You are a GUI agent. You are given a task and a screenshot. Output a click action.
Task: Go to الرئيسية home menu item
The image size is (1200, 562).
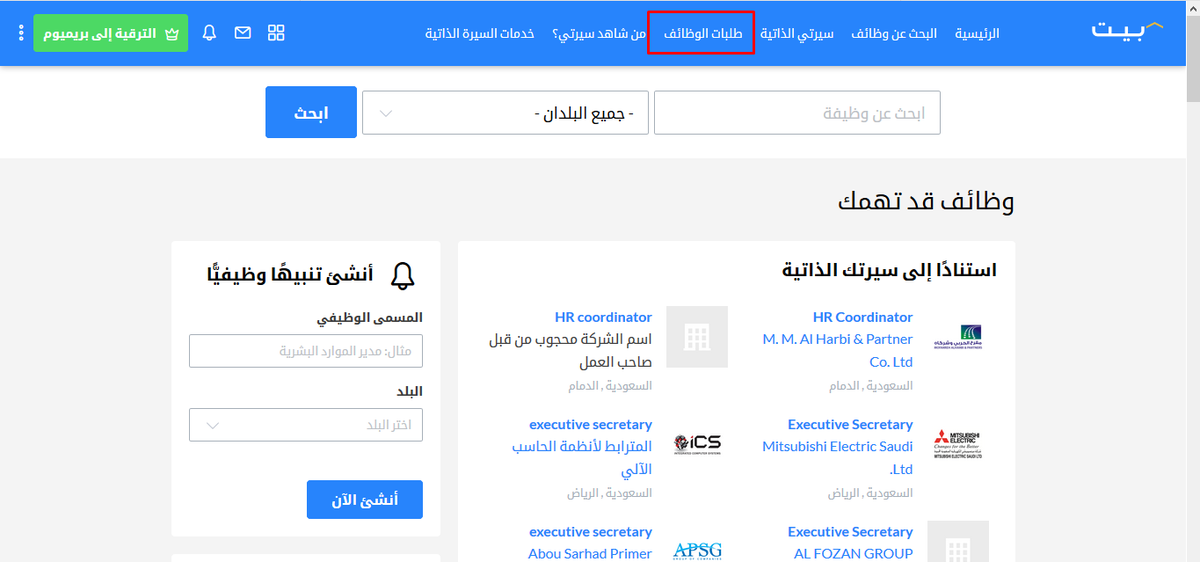977,33
